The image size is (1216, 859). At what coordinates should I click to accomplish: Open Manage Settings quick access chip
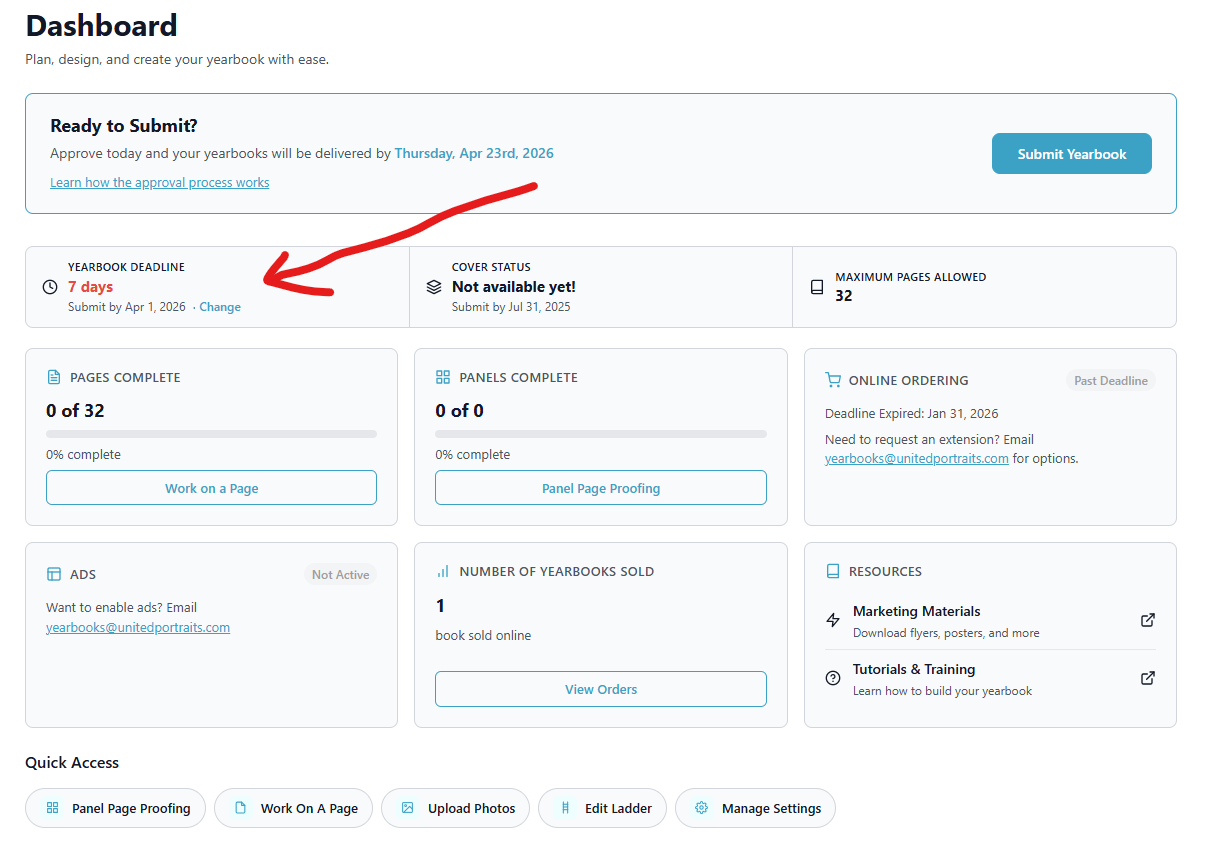755,808
